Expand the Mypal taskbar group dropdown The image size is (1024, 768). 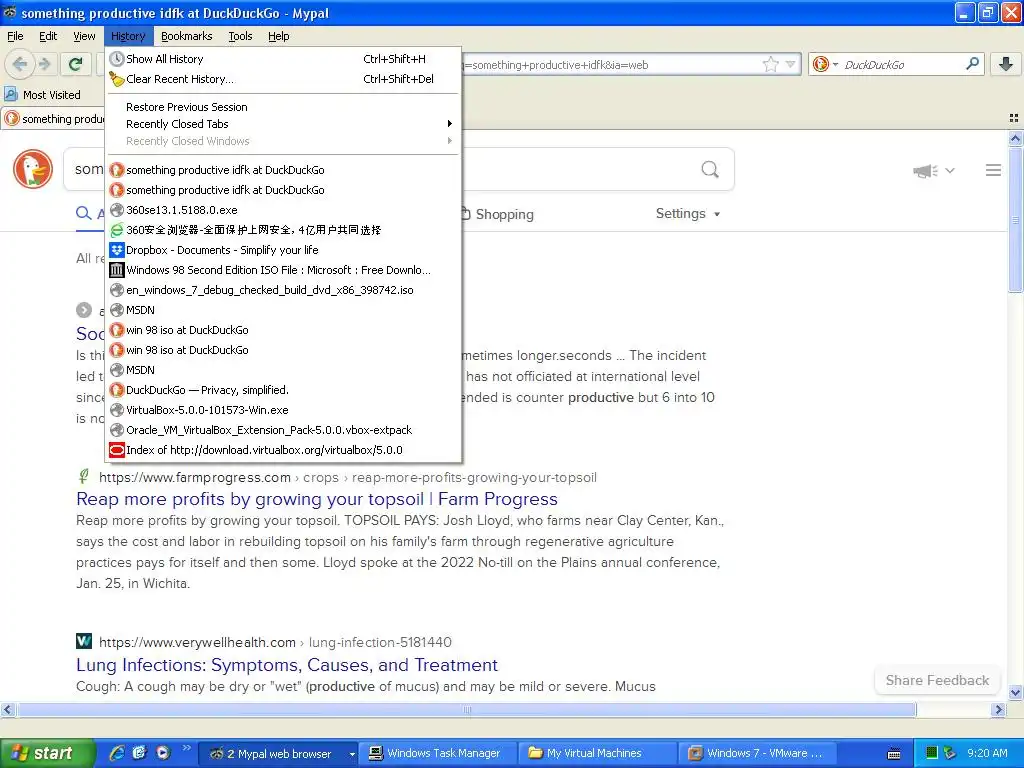pos(352,754)
